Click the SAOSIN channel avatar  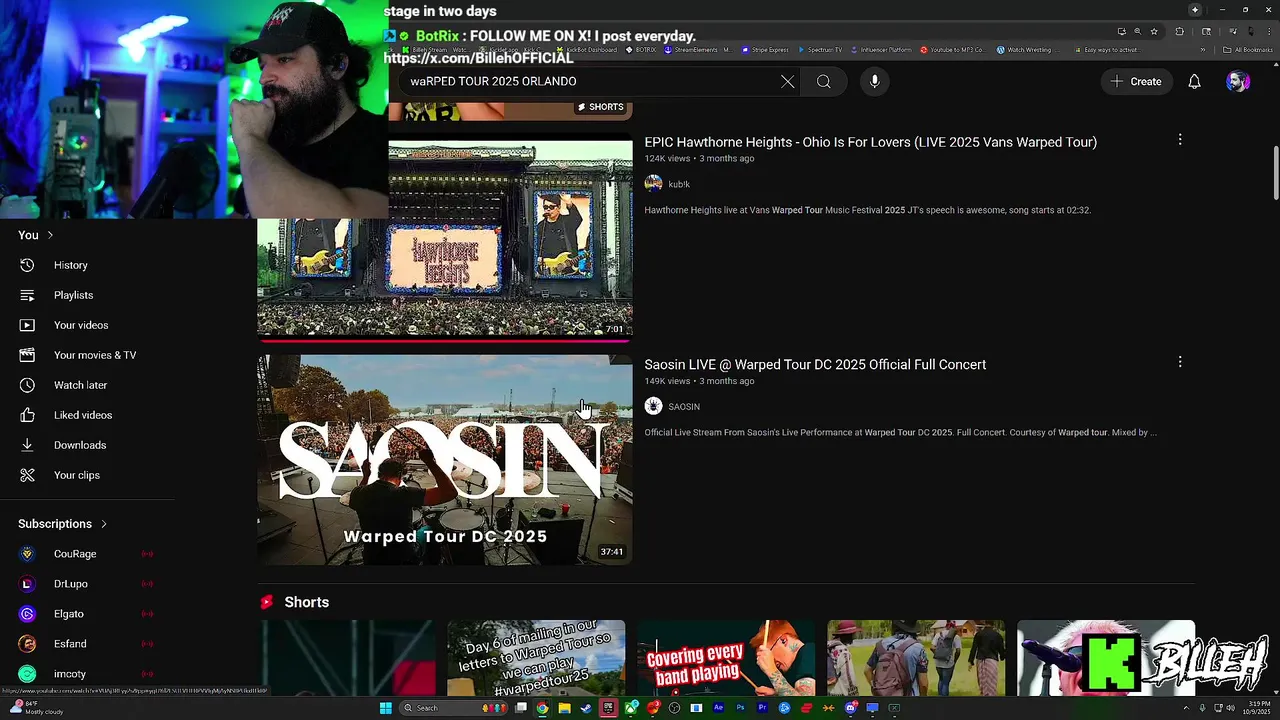653,406
